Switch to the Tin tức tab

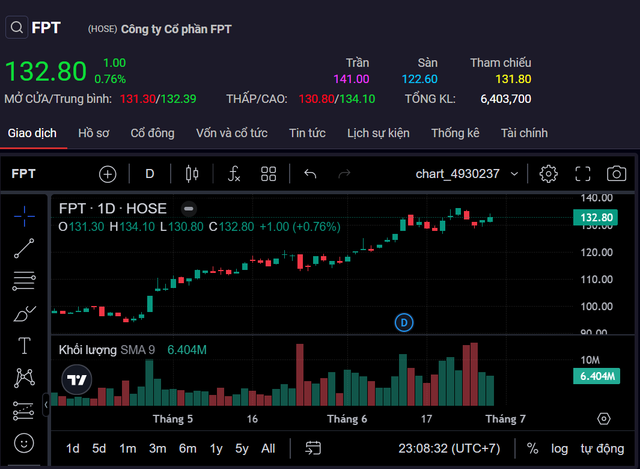pos(307,133)
